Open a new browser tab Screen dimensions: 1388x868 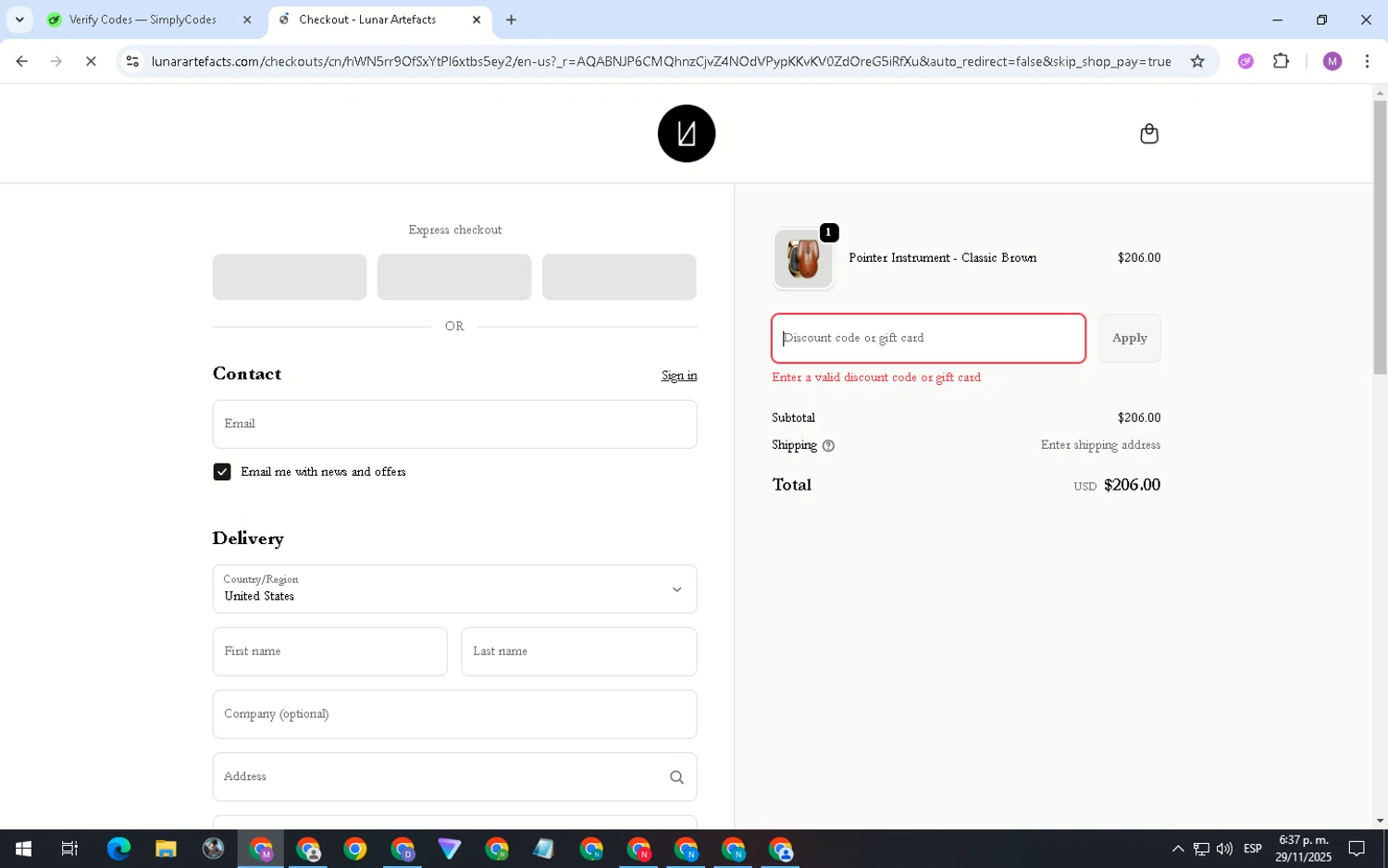(x=511, y=19)
